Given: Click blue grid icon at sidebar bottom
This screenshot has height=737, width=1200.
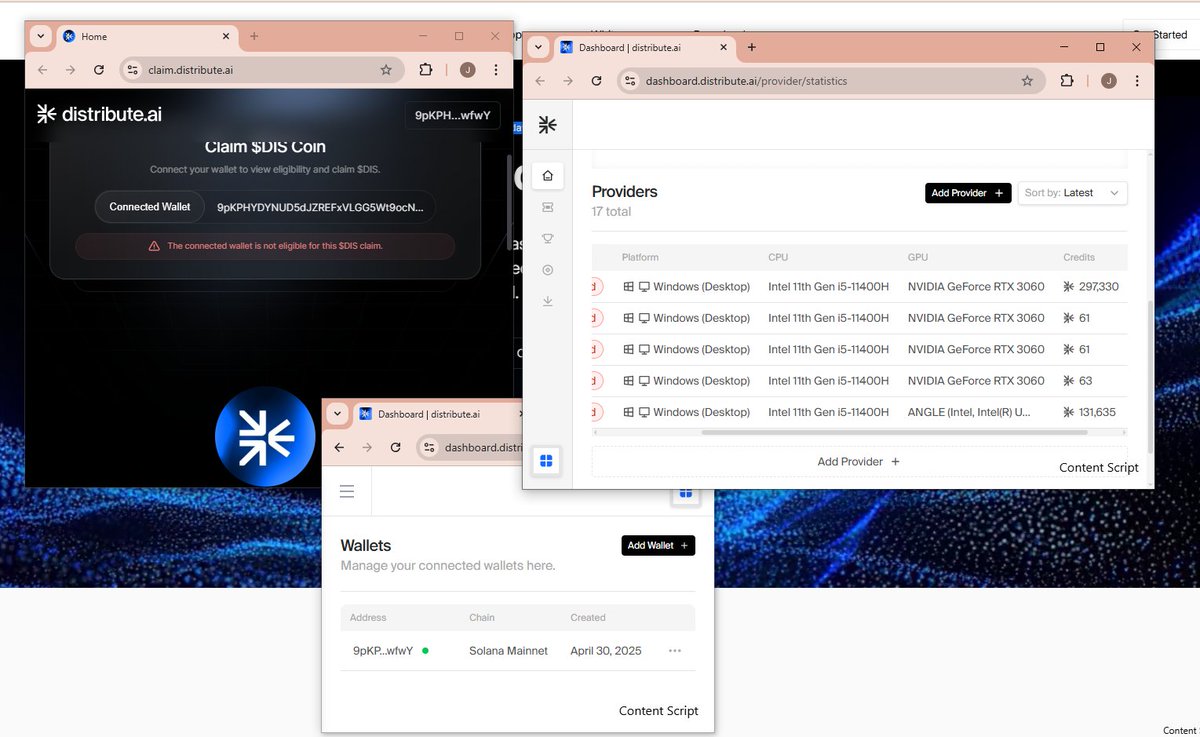Looking at the screenshot, I should pyautogui.click(x=546, y=461).
